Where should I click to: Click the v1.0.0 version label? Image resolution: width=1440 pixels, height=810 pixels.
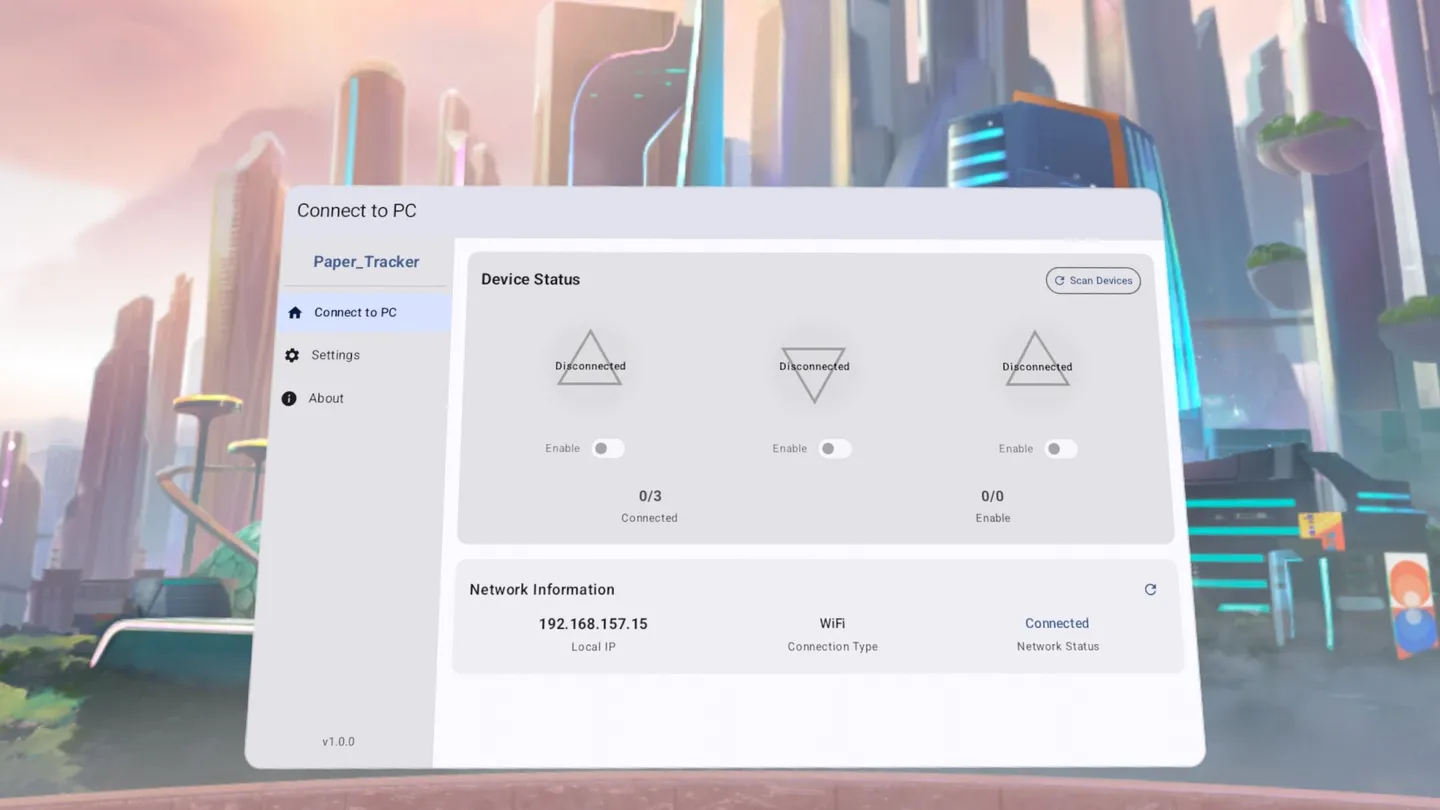(338, 741)
